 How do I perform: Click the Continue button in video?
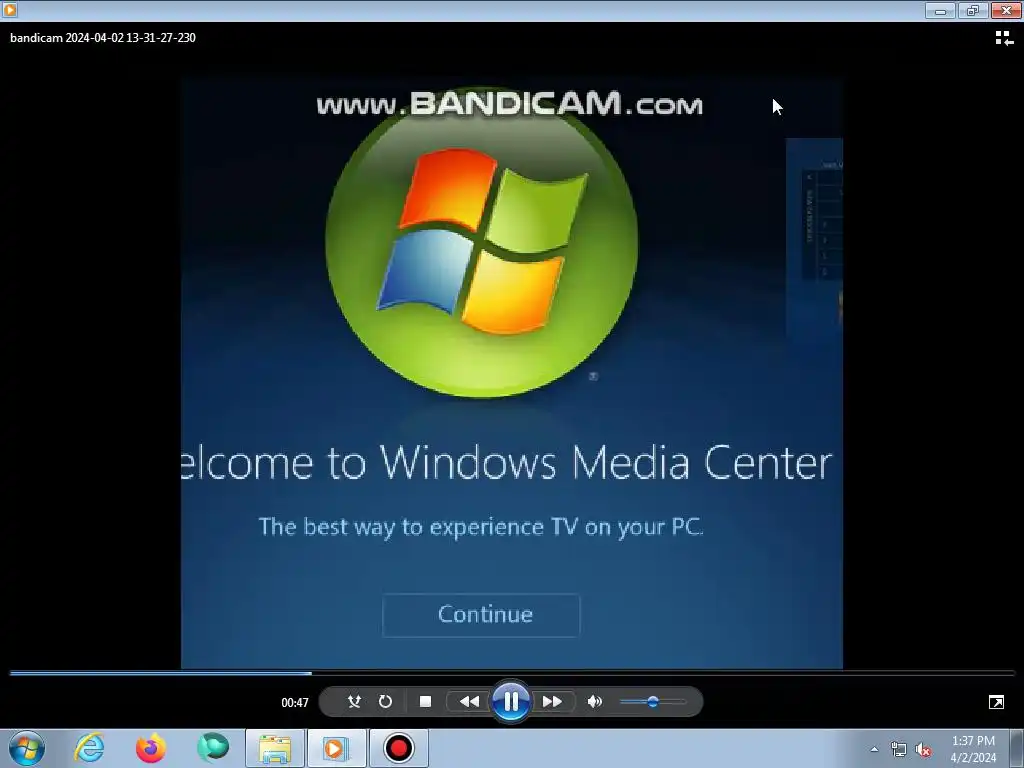click(x=481, y=615)
